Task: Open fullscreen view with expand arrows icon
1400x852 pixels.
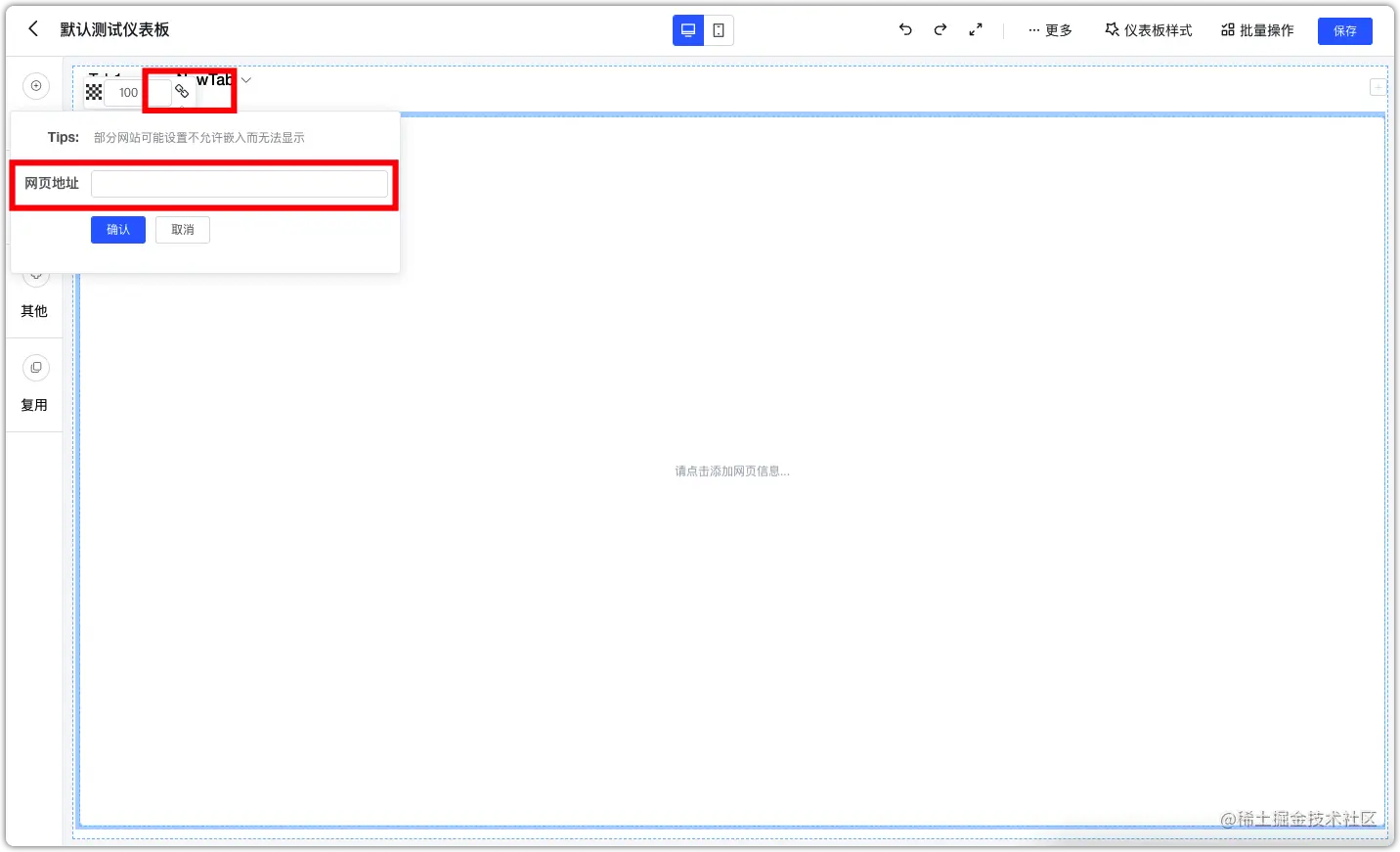Action: tap(975, 30)
